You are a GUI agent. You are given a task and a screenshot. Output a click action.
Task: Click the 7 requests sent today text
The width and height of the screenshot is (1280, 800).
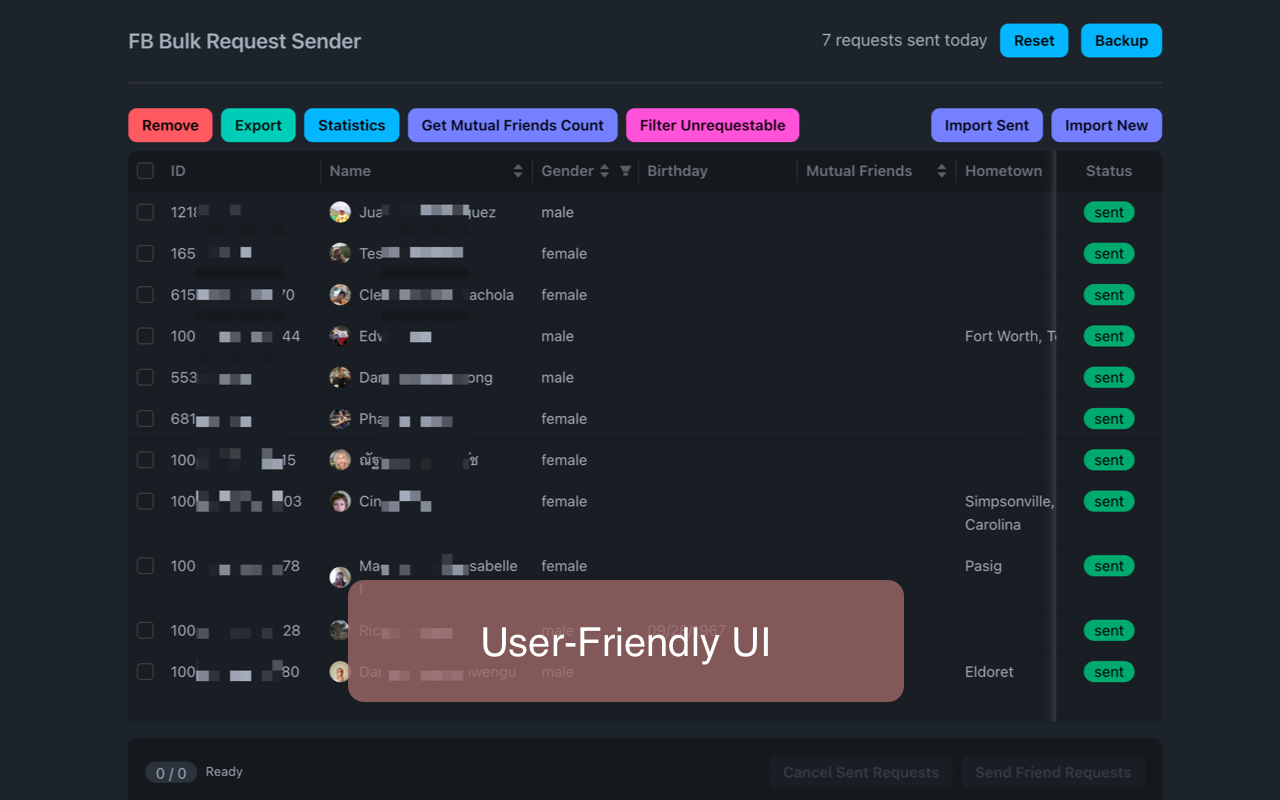904,40
